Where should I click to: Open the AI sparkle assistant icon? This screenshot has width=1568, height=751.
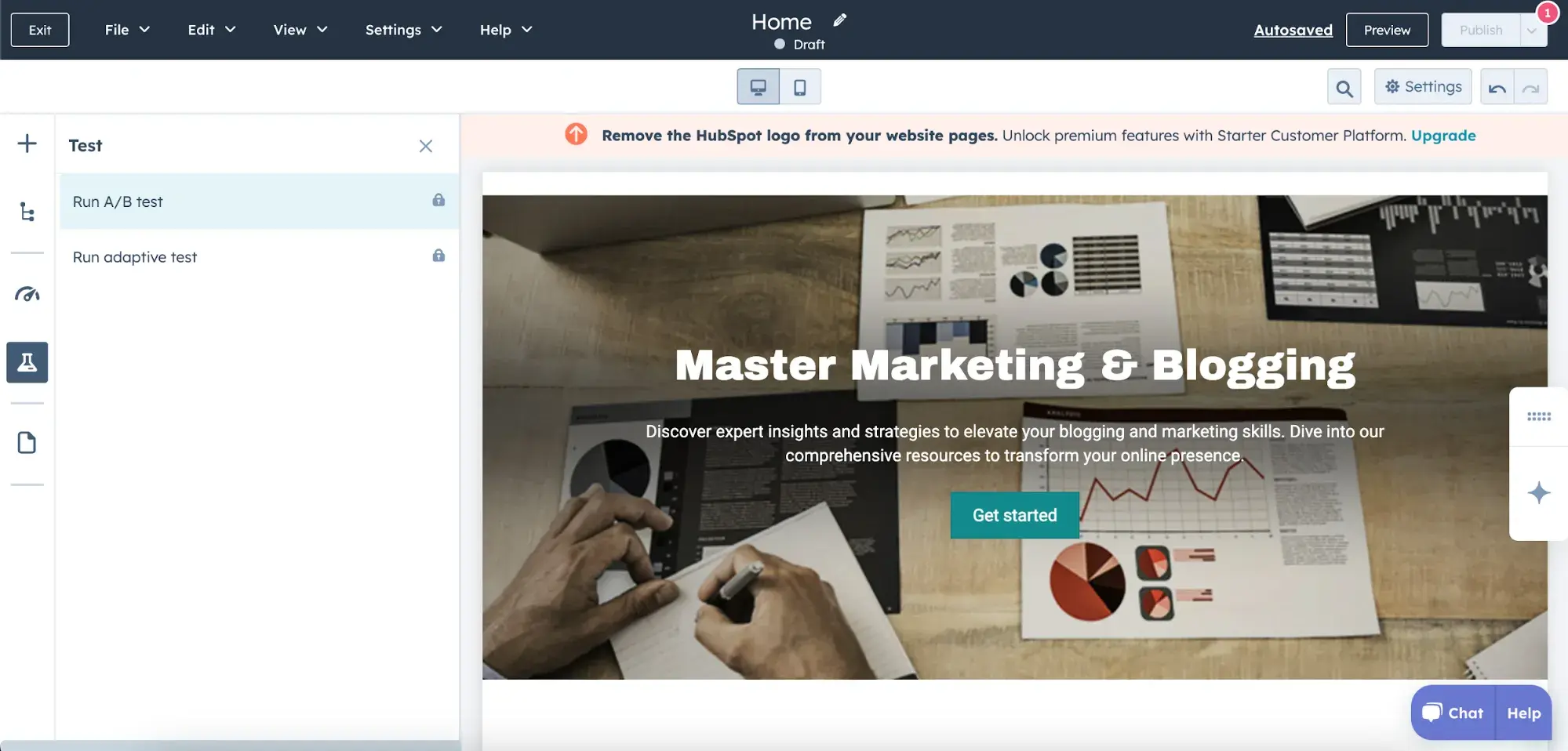point(1538,493)
